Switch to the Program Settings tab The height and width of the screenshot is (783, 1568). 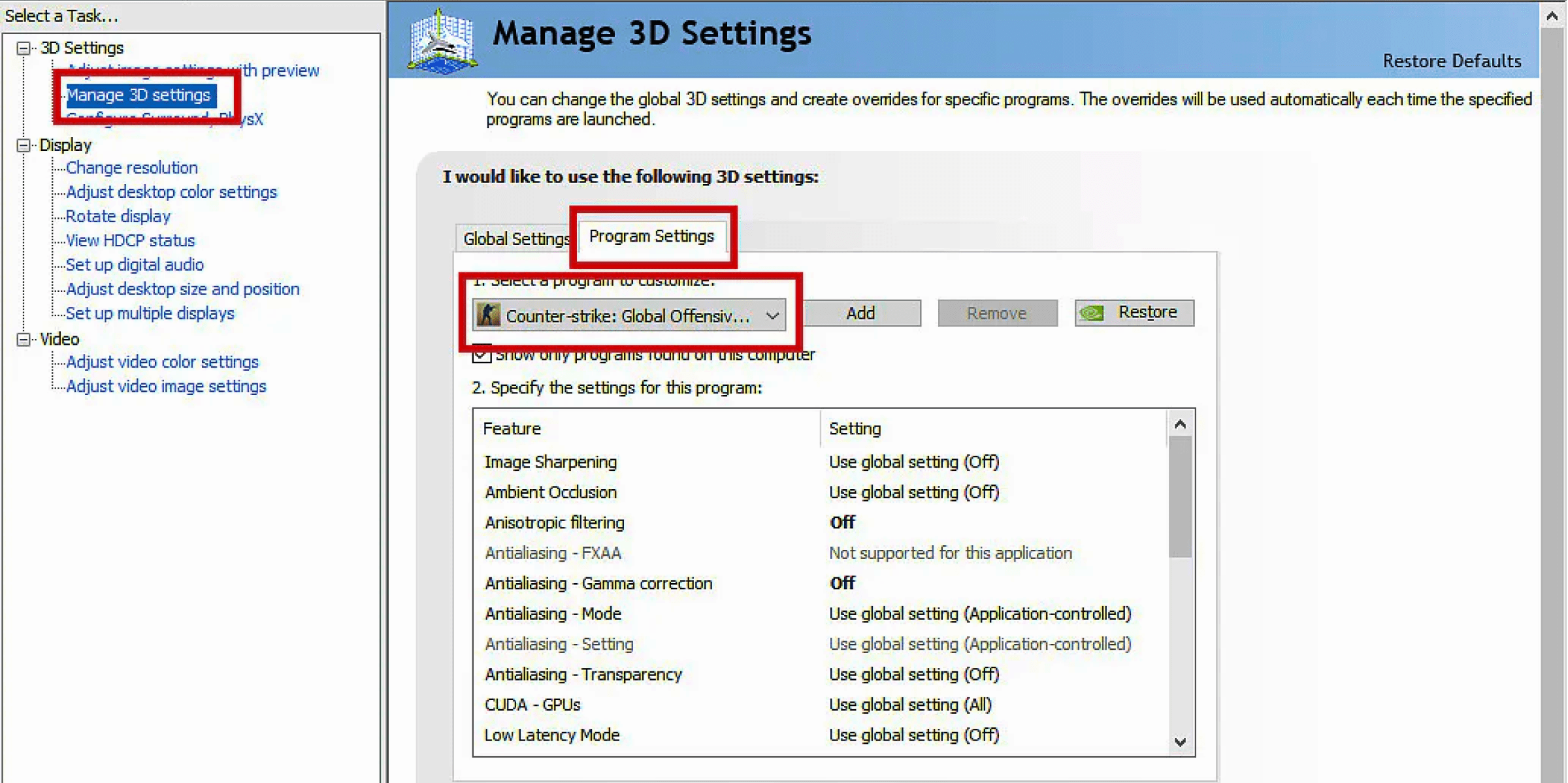pyautogui.click(x=652, y=237)
